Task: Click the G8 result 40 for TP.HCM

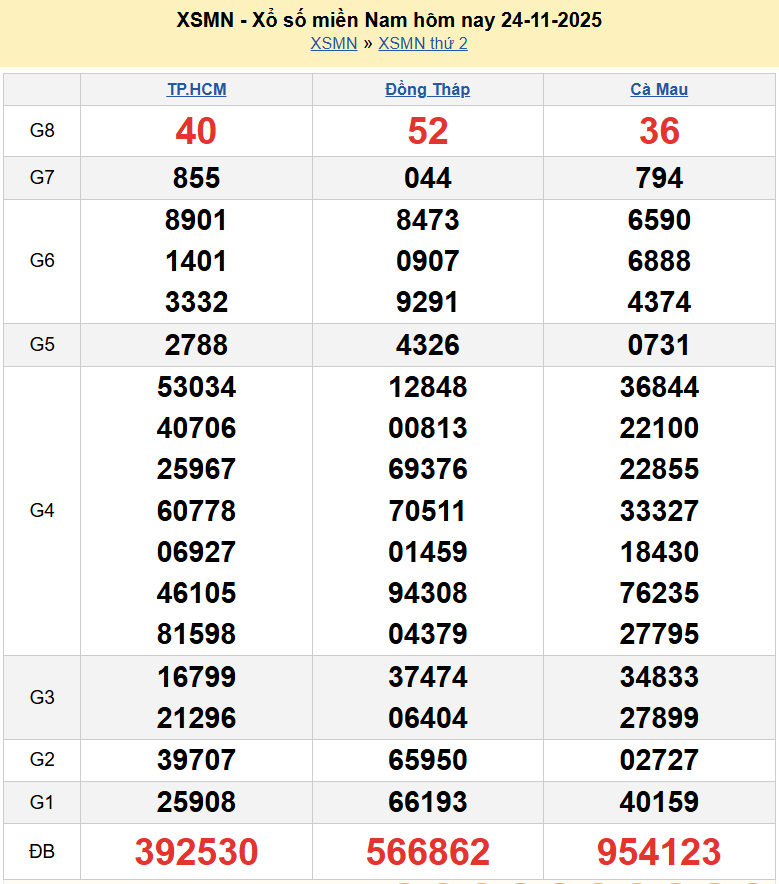Action: tap(196, 131)
